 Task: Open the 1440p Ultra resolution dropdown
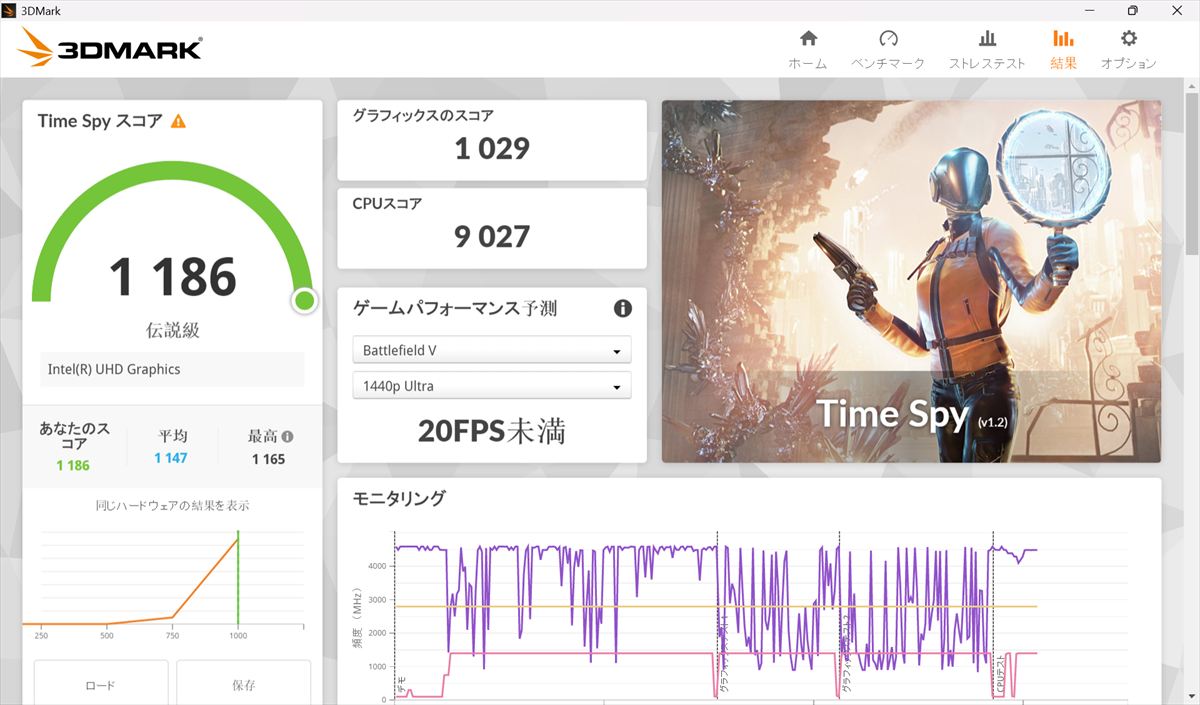click(492, 386)
